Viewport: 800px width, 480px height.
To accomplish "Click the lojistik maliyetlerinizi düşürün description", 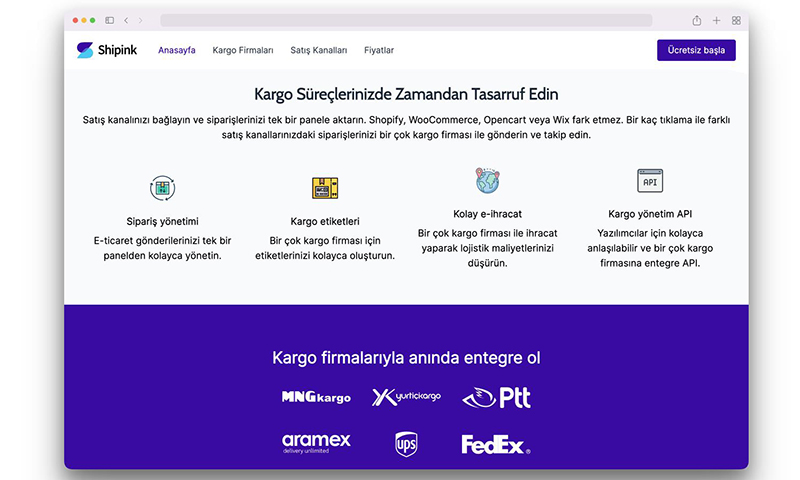I will [x=487, y=248].
